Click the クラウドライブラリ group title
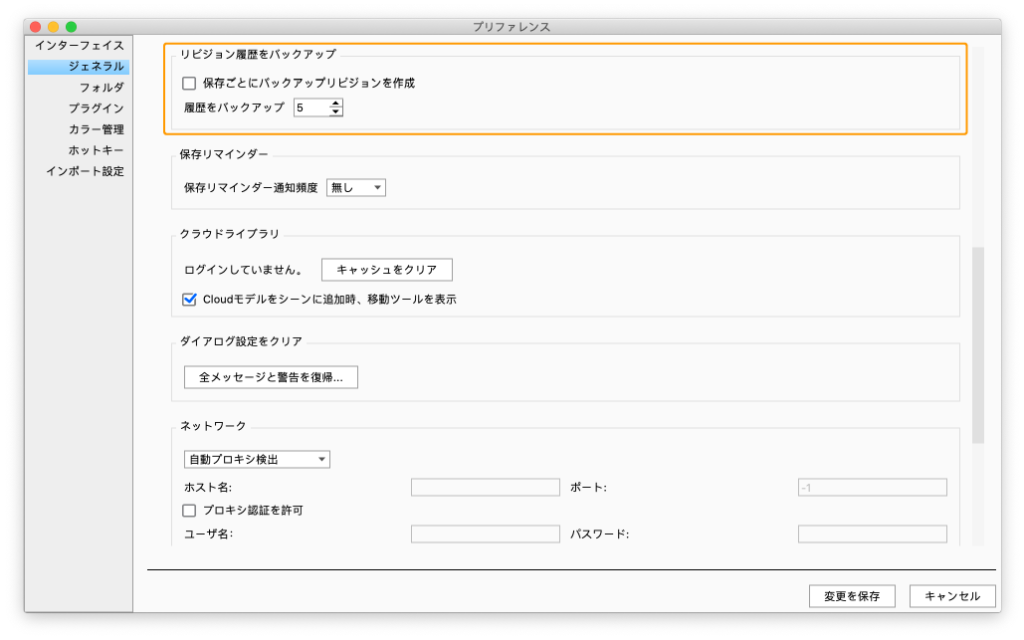This screenshot has height=640, width=1024. (229, 234)
